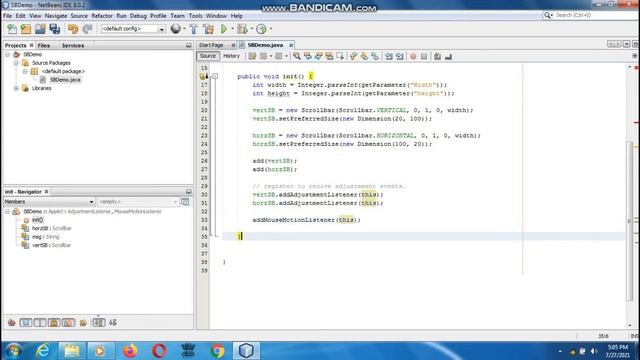This screenshot has width=640, height=360.
Task: Open the File menu
Action: coord(7,16)
